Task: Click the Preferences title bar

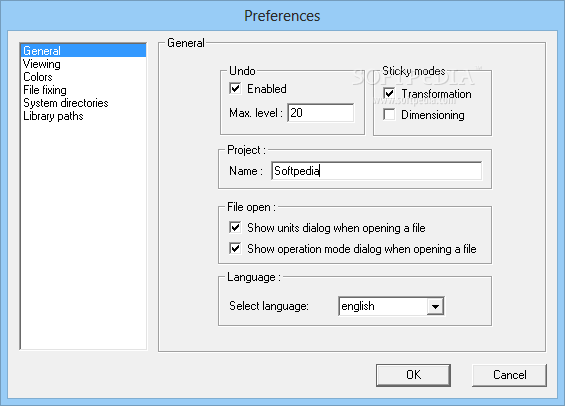Action: click(282, 15)
